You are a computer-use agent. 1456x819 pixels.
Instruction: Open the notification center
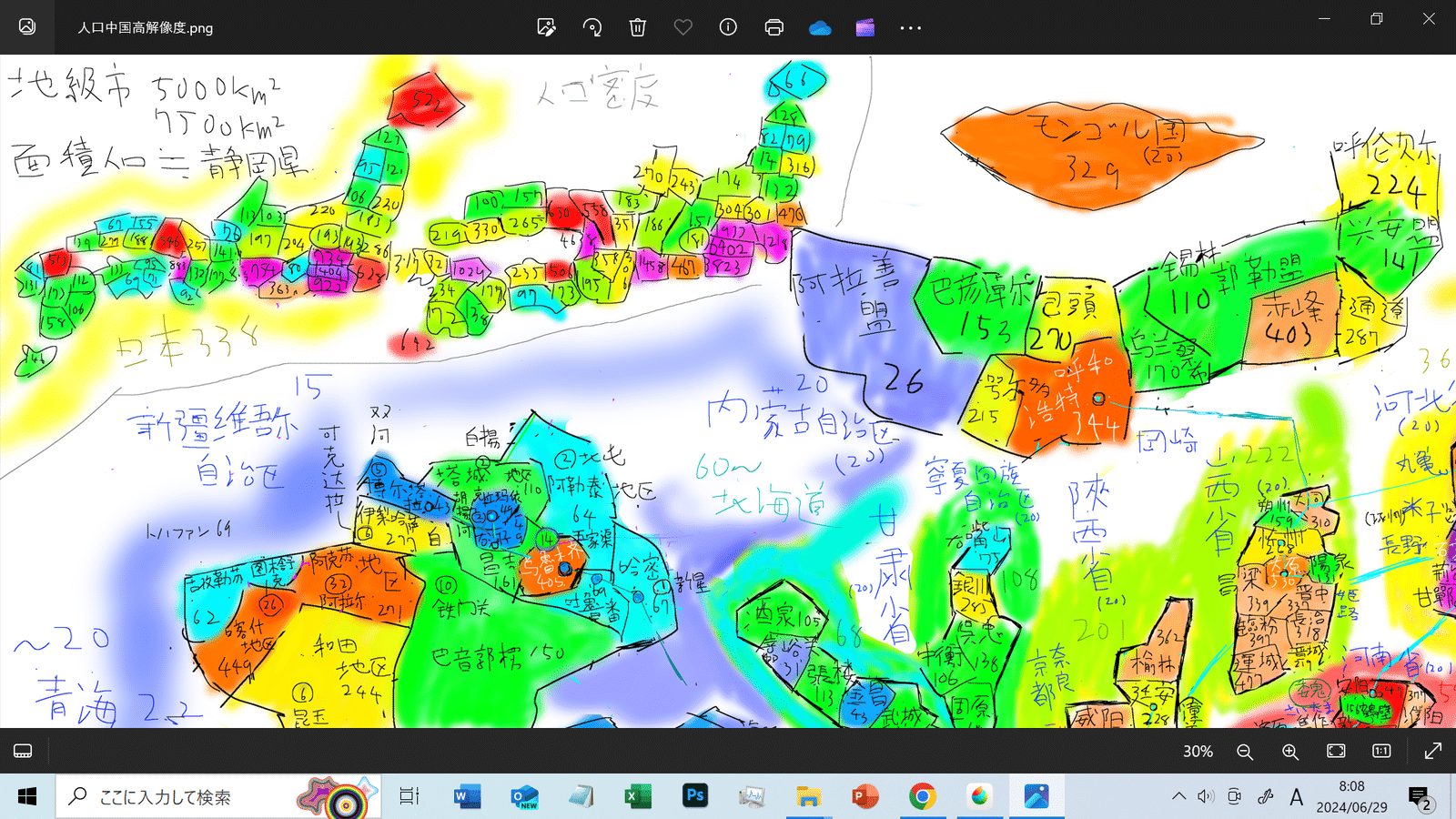(x=1420, y=798)
